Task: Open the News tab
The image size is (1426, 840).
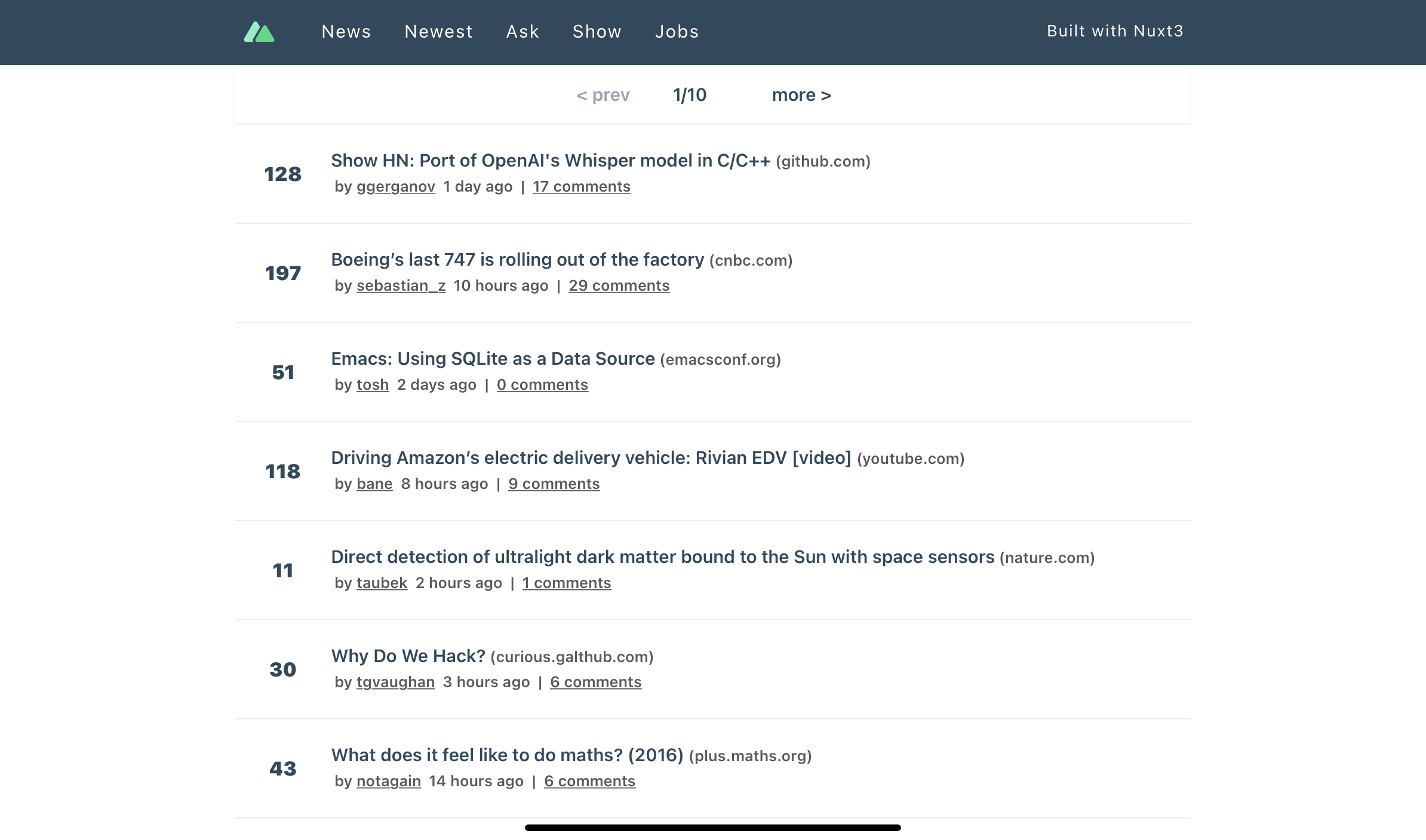Action: pyautogui.click(x=346, y=32)
